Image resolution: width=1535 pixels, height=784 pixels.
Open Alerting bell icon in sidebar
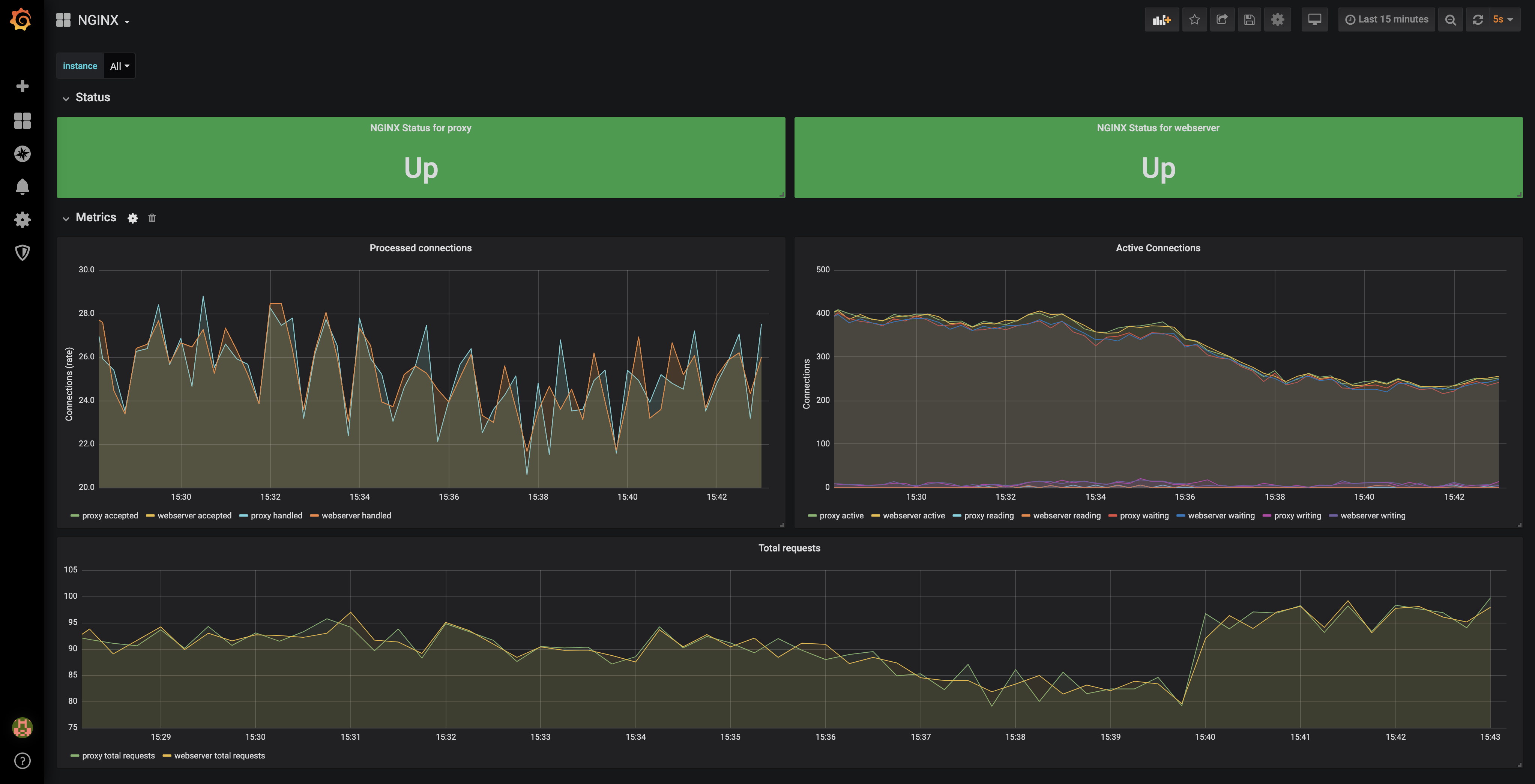click(22, 186)
